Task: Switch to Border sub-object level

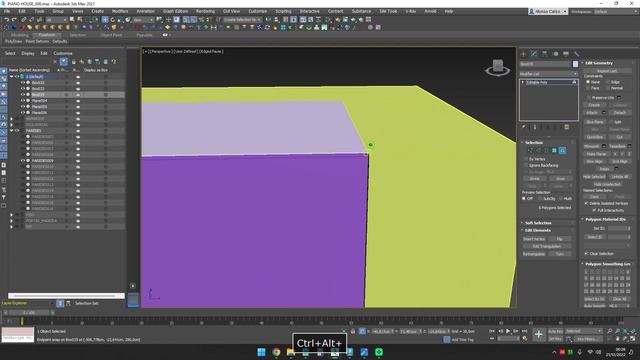Action: pos(547,151)
